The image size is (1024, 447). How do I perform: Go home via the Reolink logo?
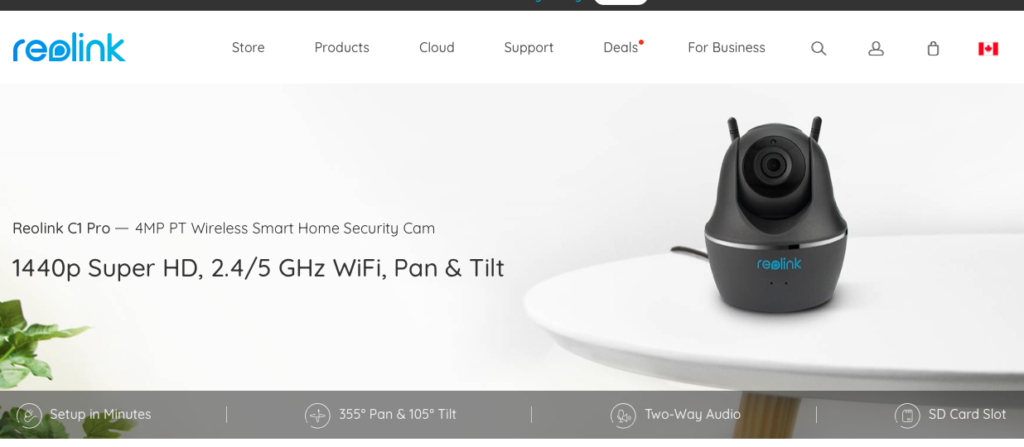point(69,48)
